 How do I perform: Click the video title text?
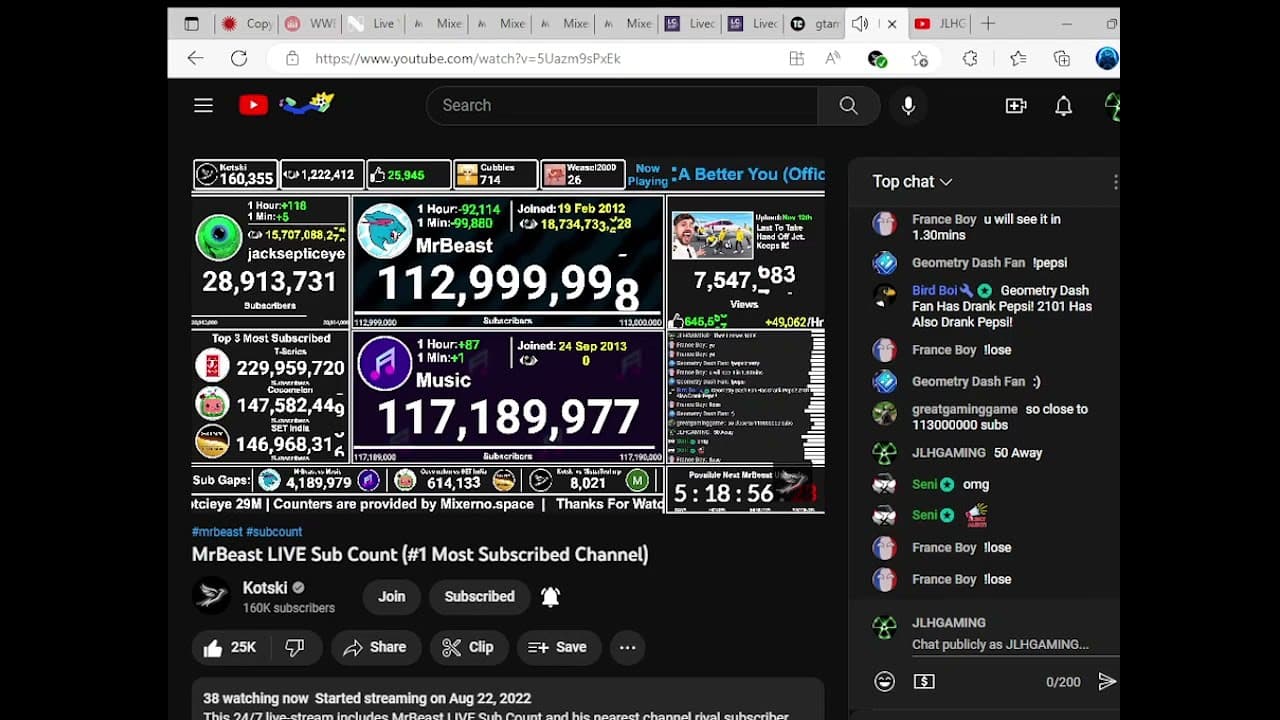tap(420, 554)
